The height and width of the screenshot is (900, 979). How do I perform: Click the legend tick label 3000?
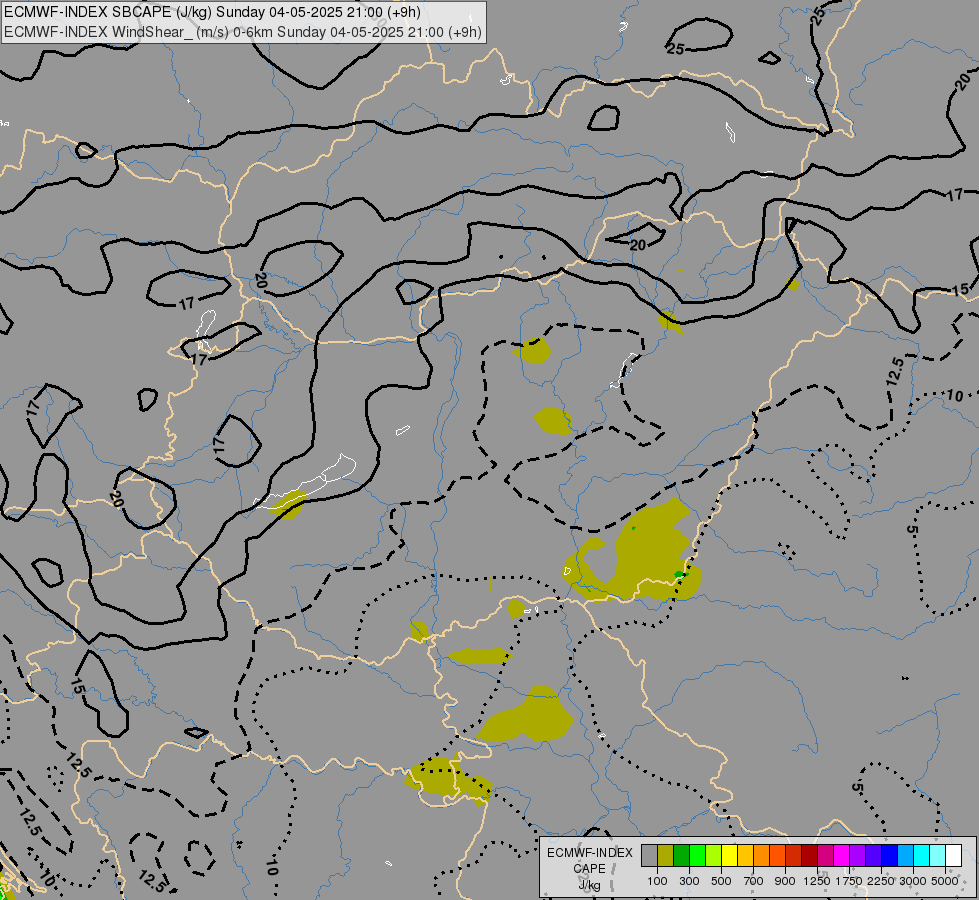[x=913, y=881]
